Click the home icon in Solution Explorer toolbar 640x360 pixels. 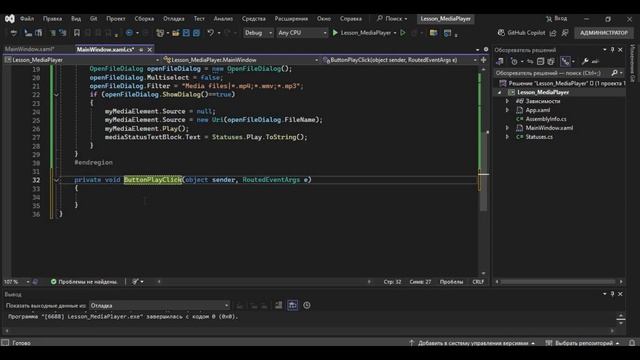tap(500, 62)
